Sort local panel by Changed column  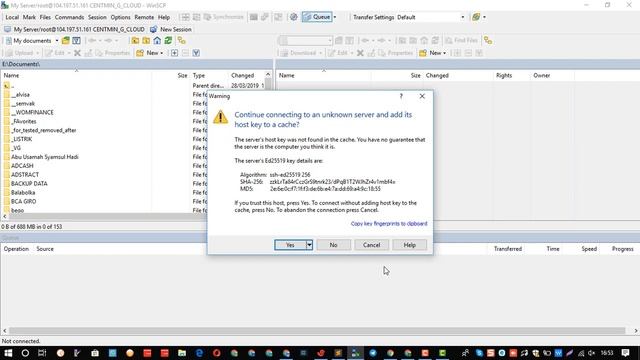pyautogui.click(x=246, y=76)
